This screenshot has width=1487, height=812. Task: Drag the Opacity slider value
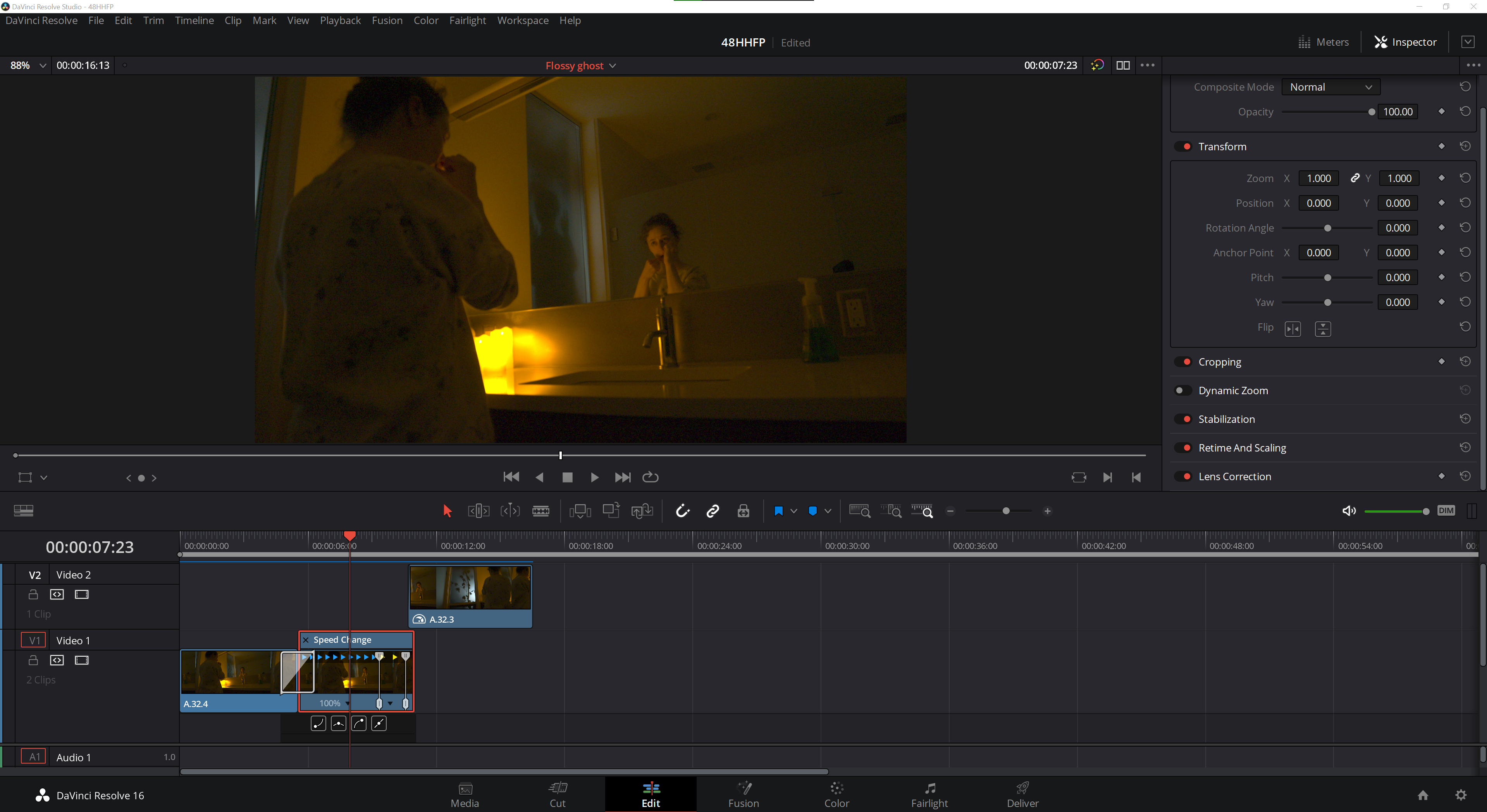(x=1371, y=111)
